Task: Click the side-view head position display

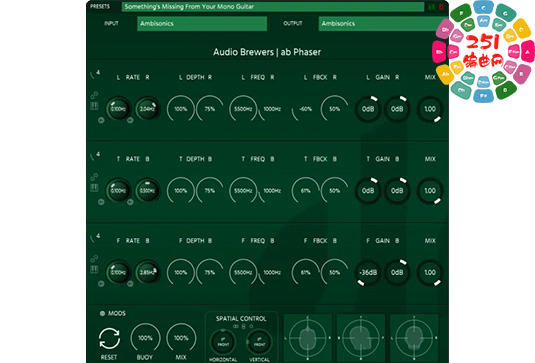Action: (x=361, y=338)
